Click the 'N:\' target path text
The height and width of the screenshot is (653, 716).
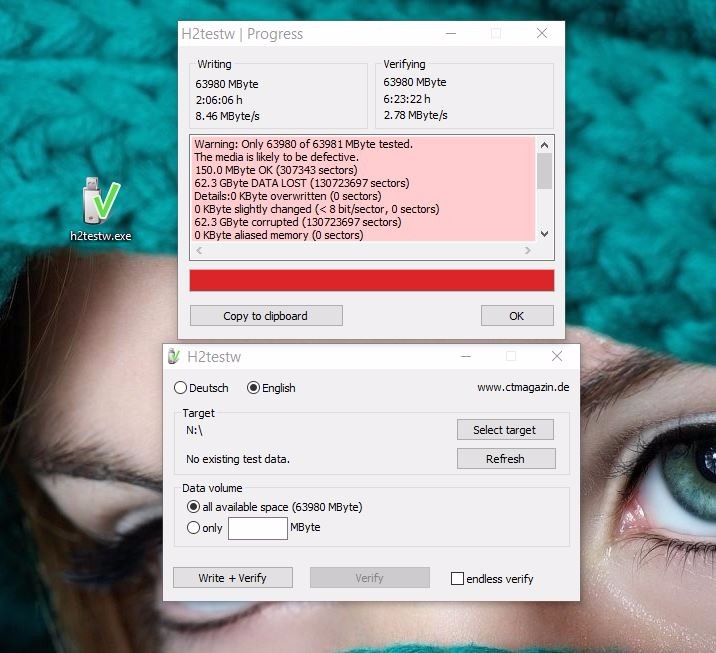[194, 430]
